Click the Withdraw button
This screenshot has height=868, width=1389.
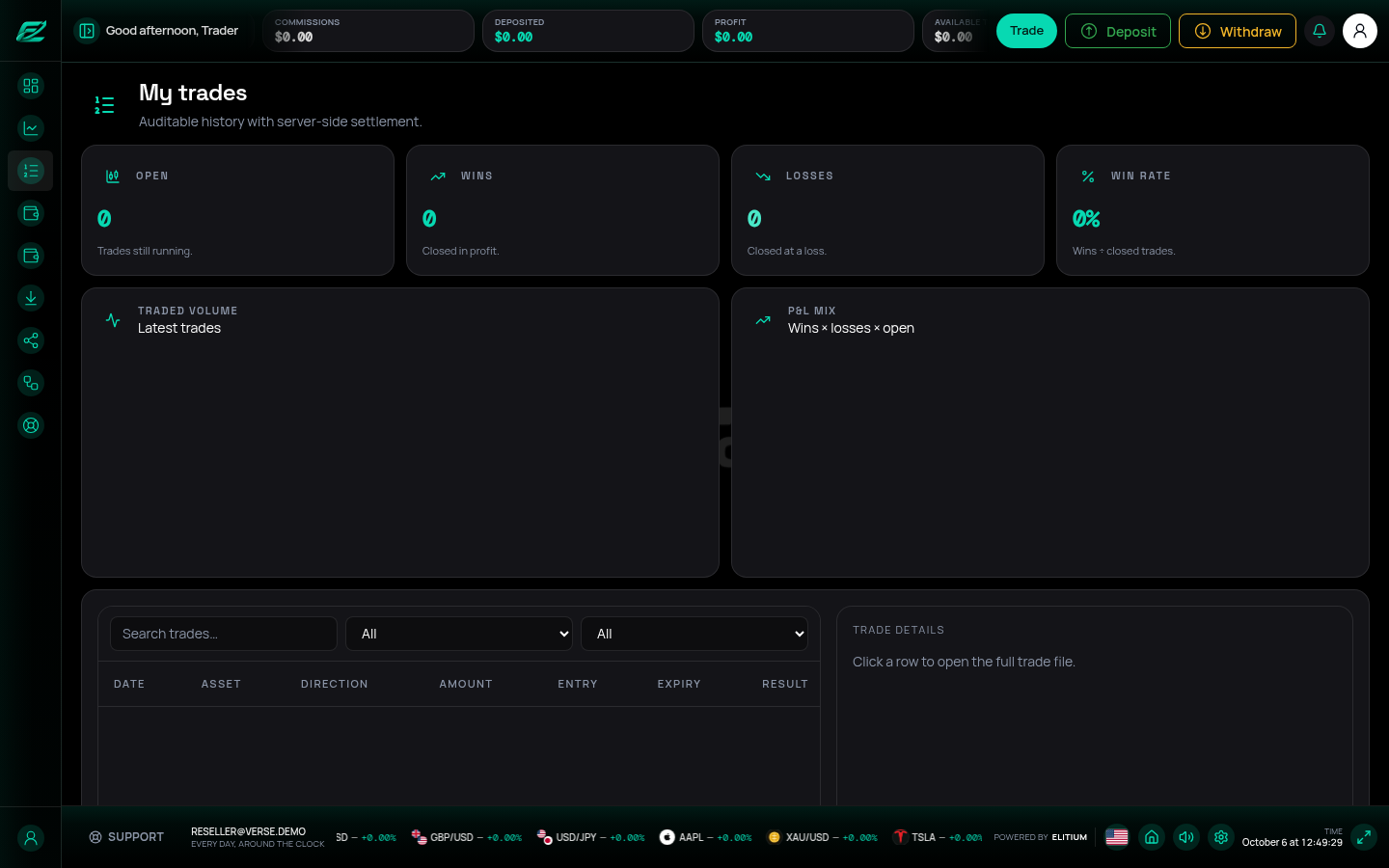point(1238,31)
